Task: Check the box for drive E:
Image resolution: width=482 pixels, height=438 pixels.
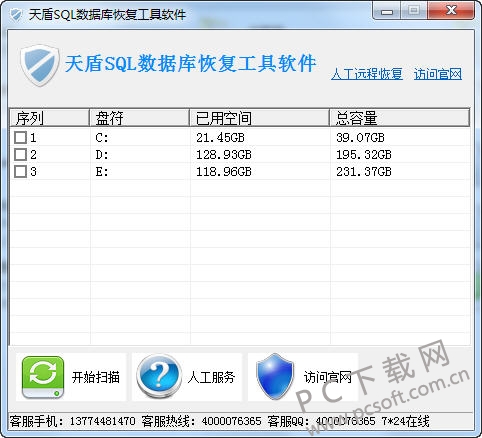Action: click(x=20, y=172)
